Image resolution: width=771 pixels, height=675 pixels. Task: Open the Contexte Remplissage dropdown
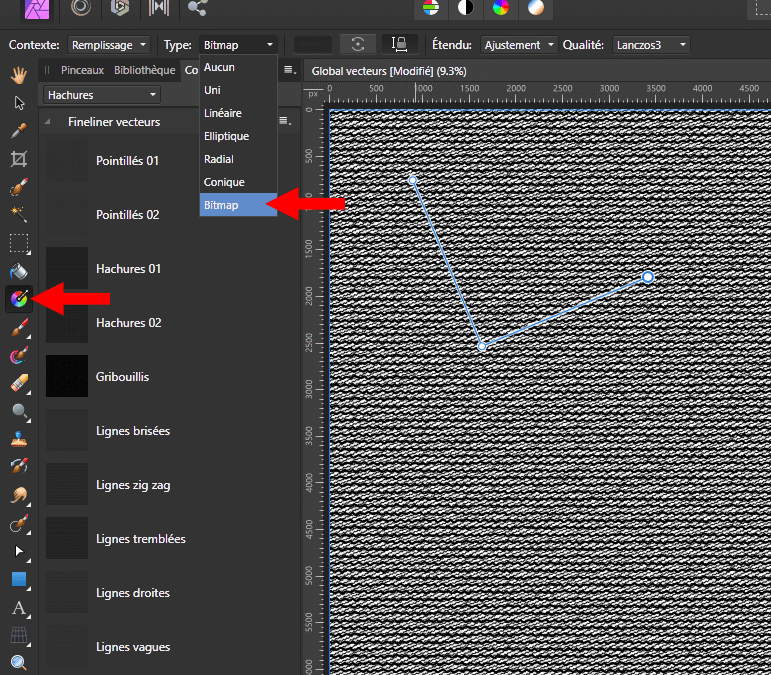pyautogui.click(x=108, y=45)
